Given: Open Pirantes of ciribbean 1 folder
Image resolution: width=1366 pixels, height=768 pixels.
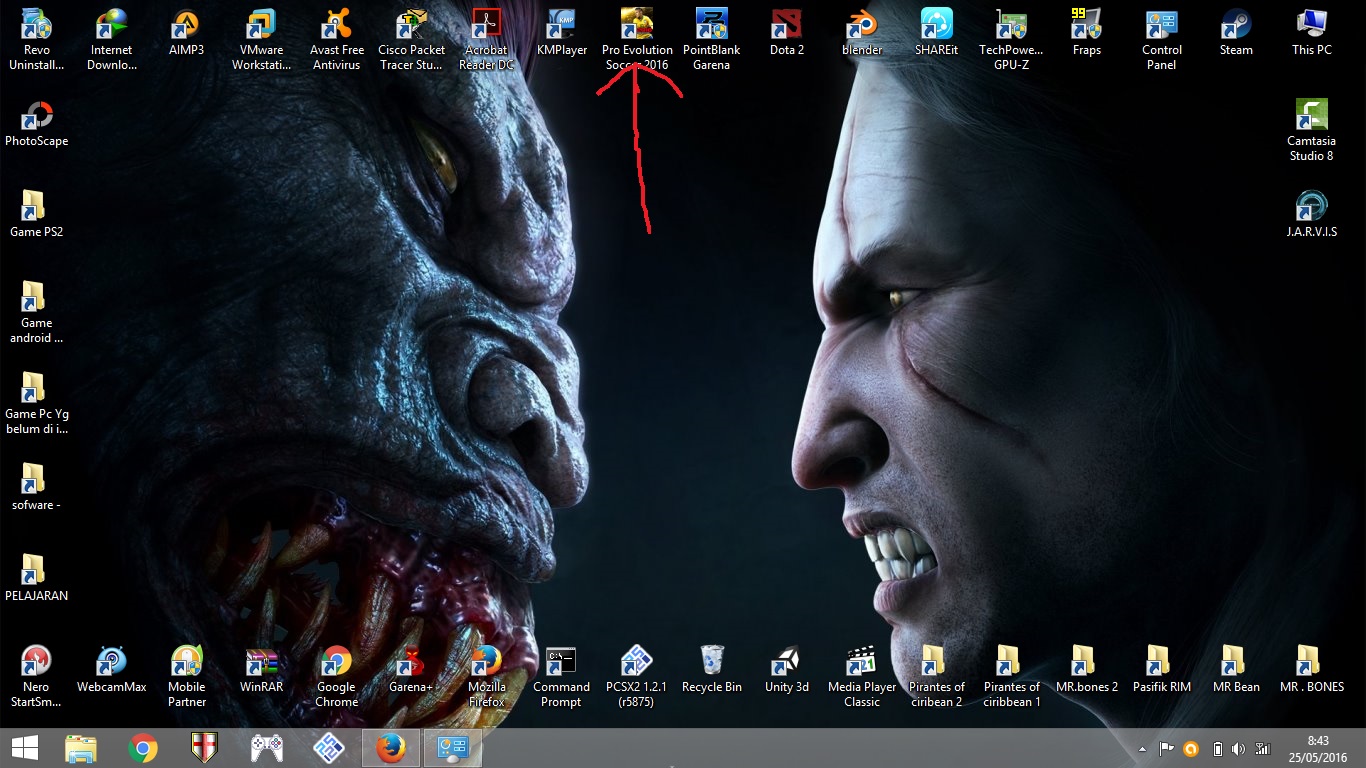Looking at the screenshot, I should tap(1011, 677).
